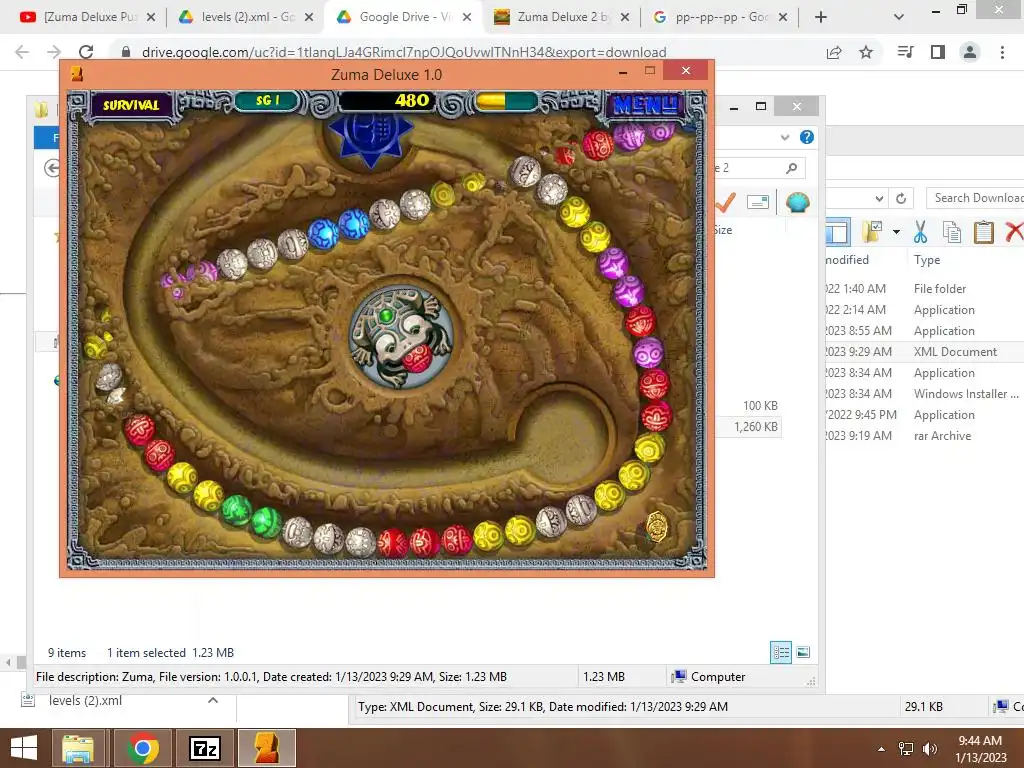Open the Zuma taskbar icon

266,748
